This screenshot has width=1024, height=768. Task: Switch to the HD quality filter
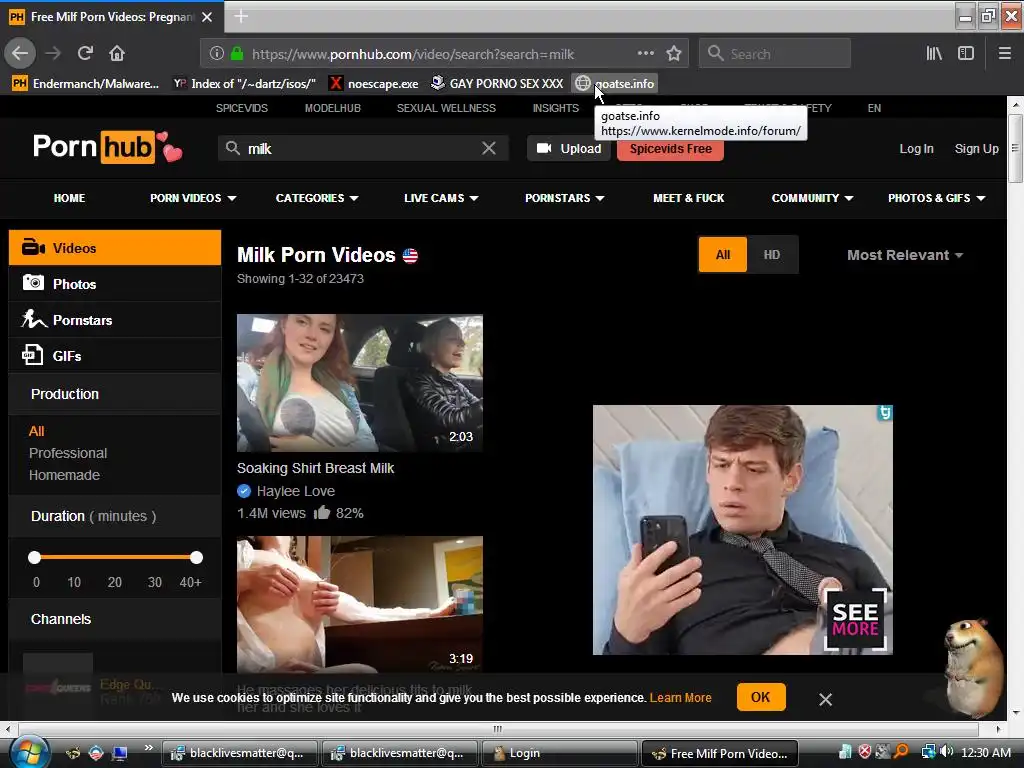coord(772,255)
